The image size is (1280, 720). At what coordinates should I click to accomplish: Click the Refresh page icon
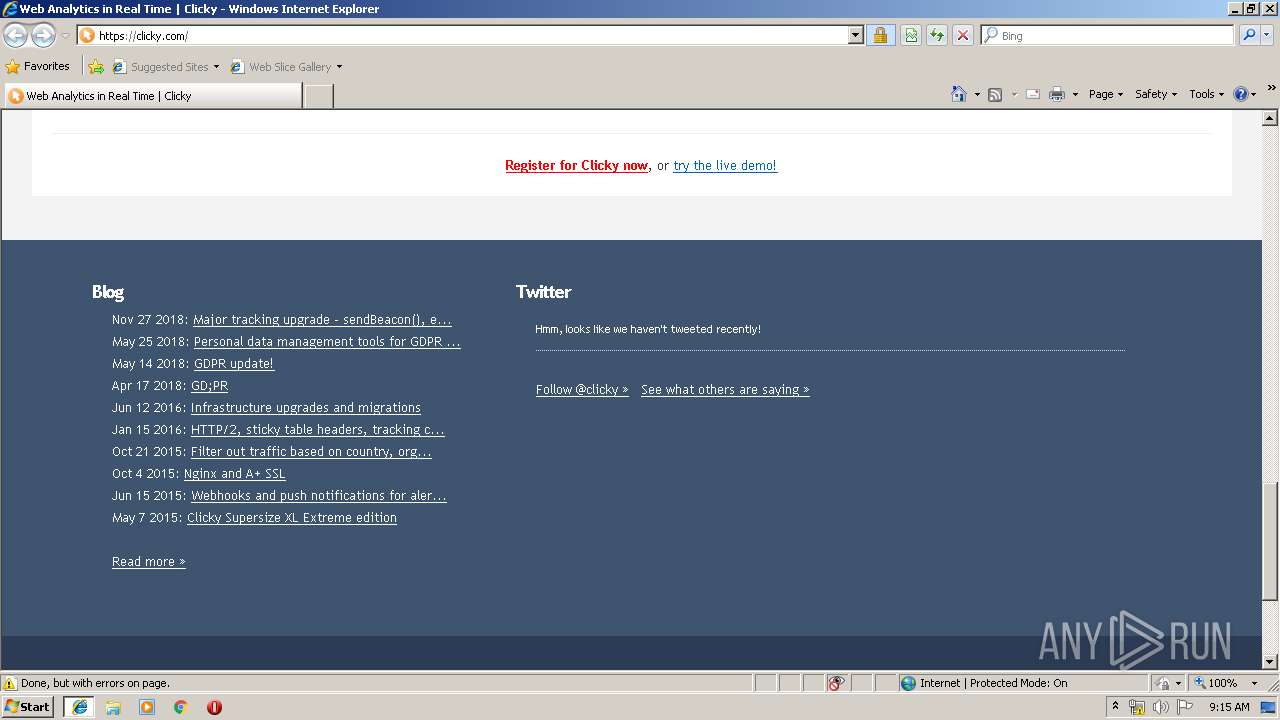click(937, 35)
